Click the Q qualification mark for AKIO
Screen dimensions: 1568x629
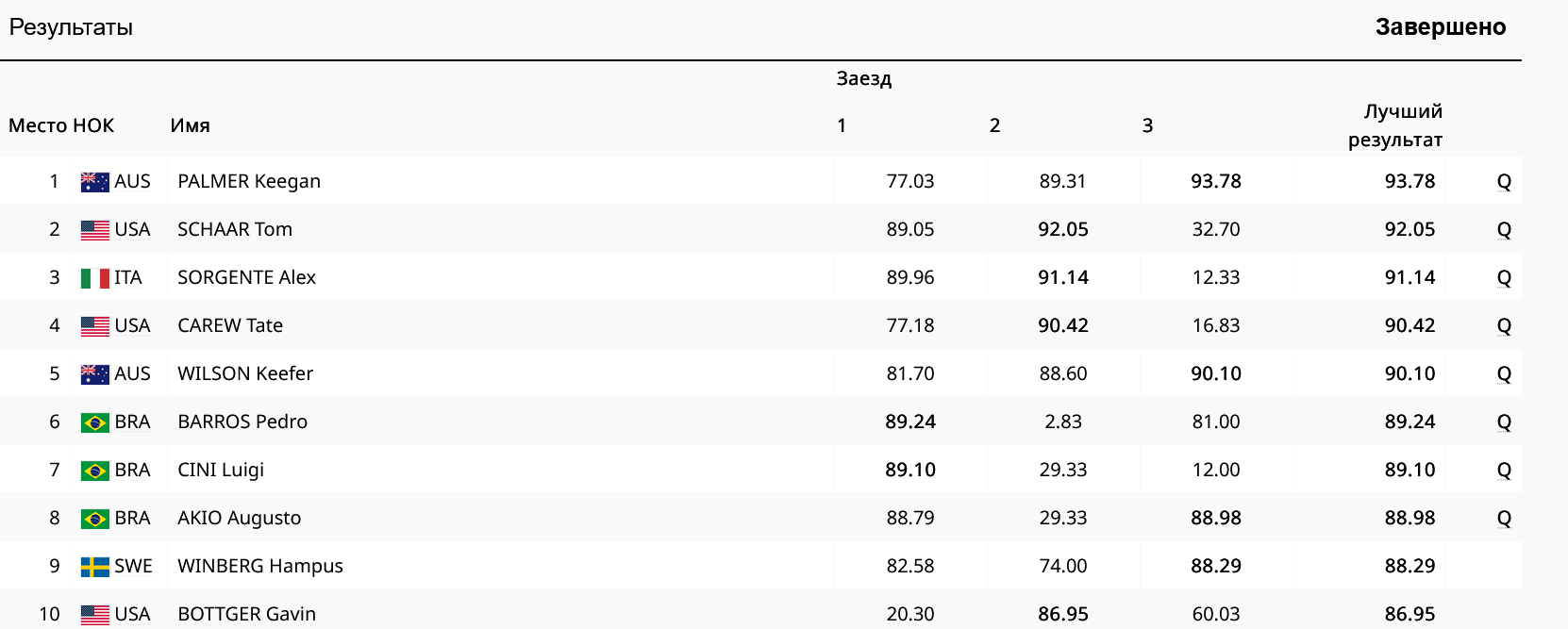point(1504,519)
